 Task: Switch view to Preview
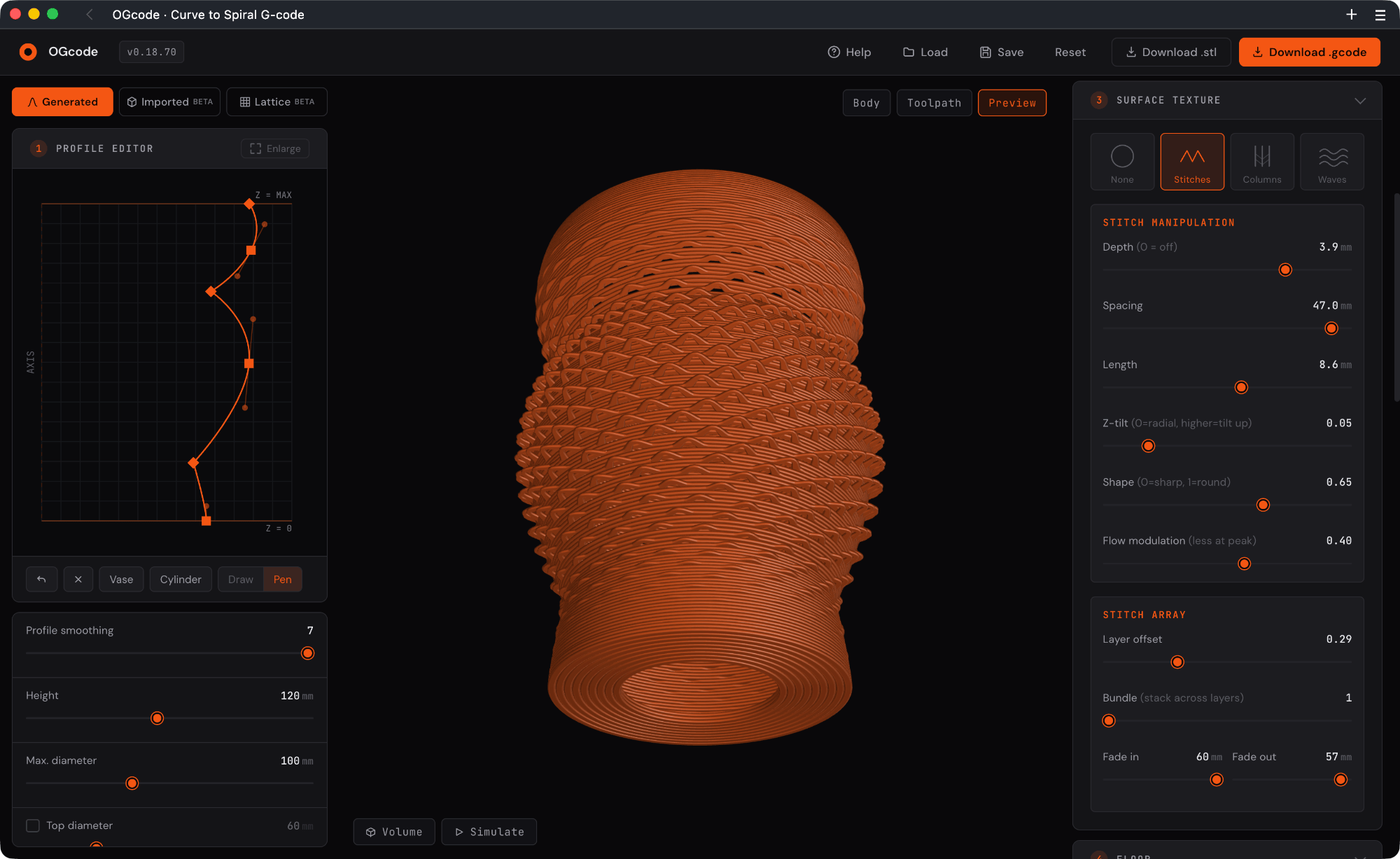point(1012,103)
